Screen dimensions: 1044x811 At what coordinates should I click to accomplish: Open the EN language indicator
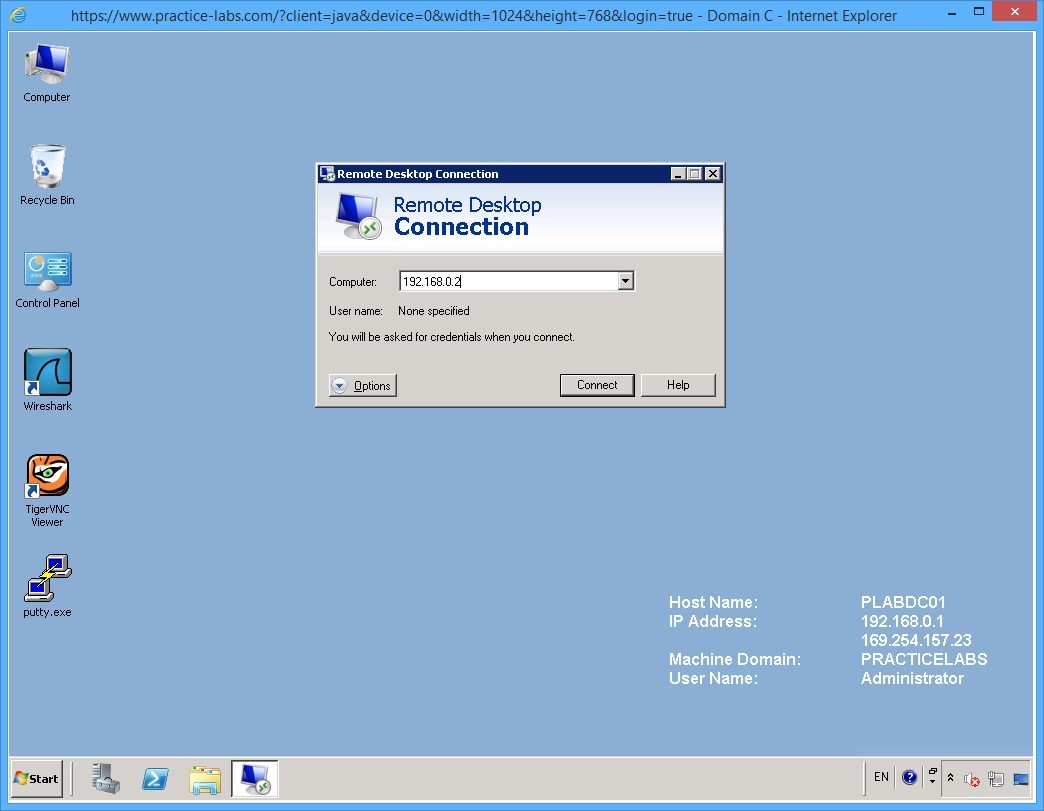click(x=880, y=777)
